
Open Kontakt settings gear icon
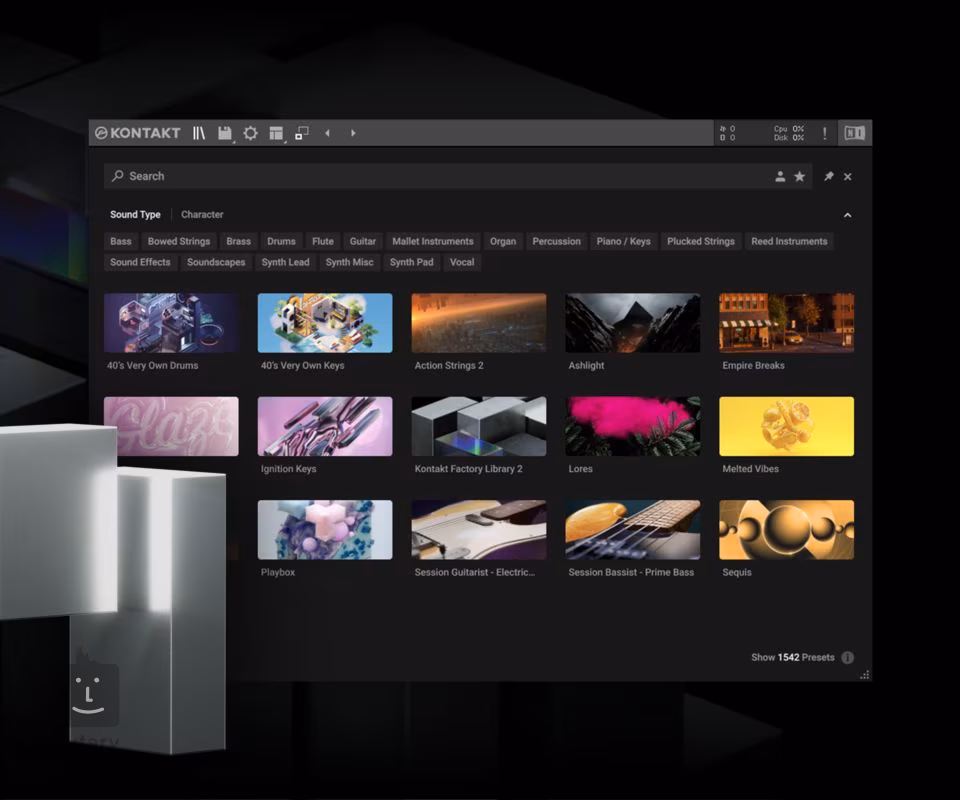[x=250, y=133]
